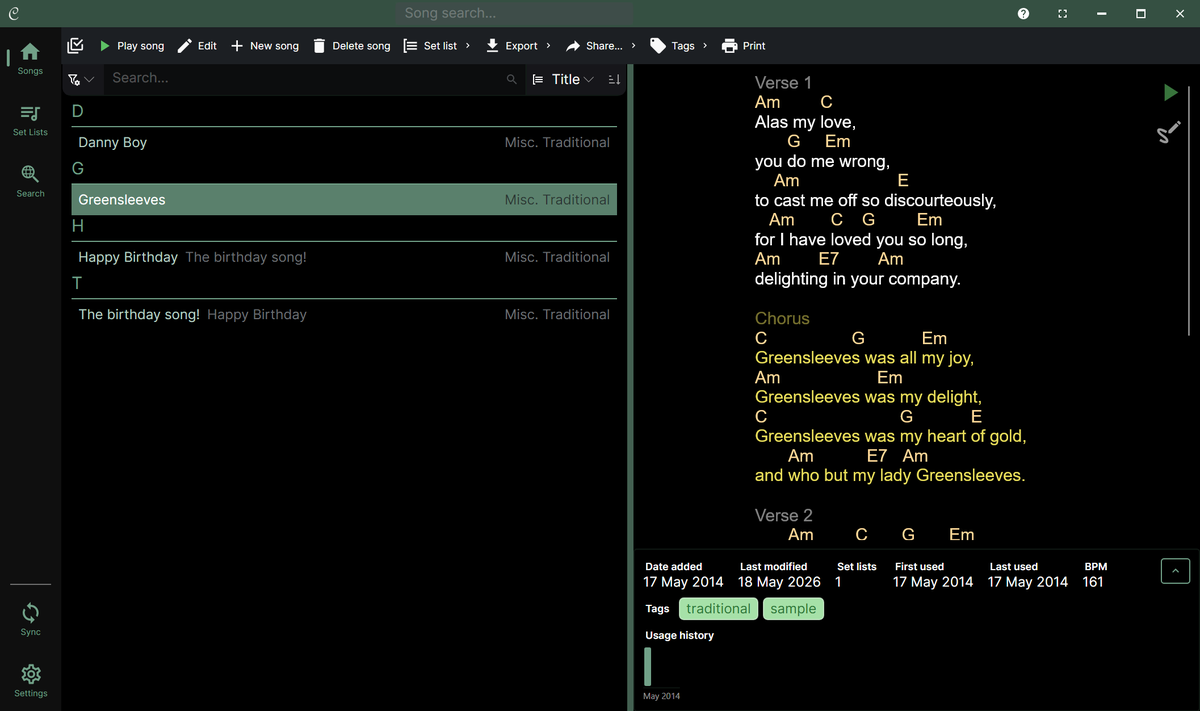
Task: Click the T section header letter
Action: 77,283
